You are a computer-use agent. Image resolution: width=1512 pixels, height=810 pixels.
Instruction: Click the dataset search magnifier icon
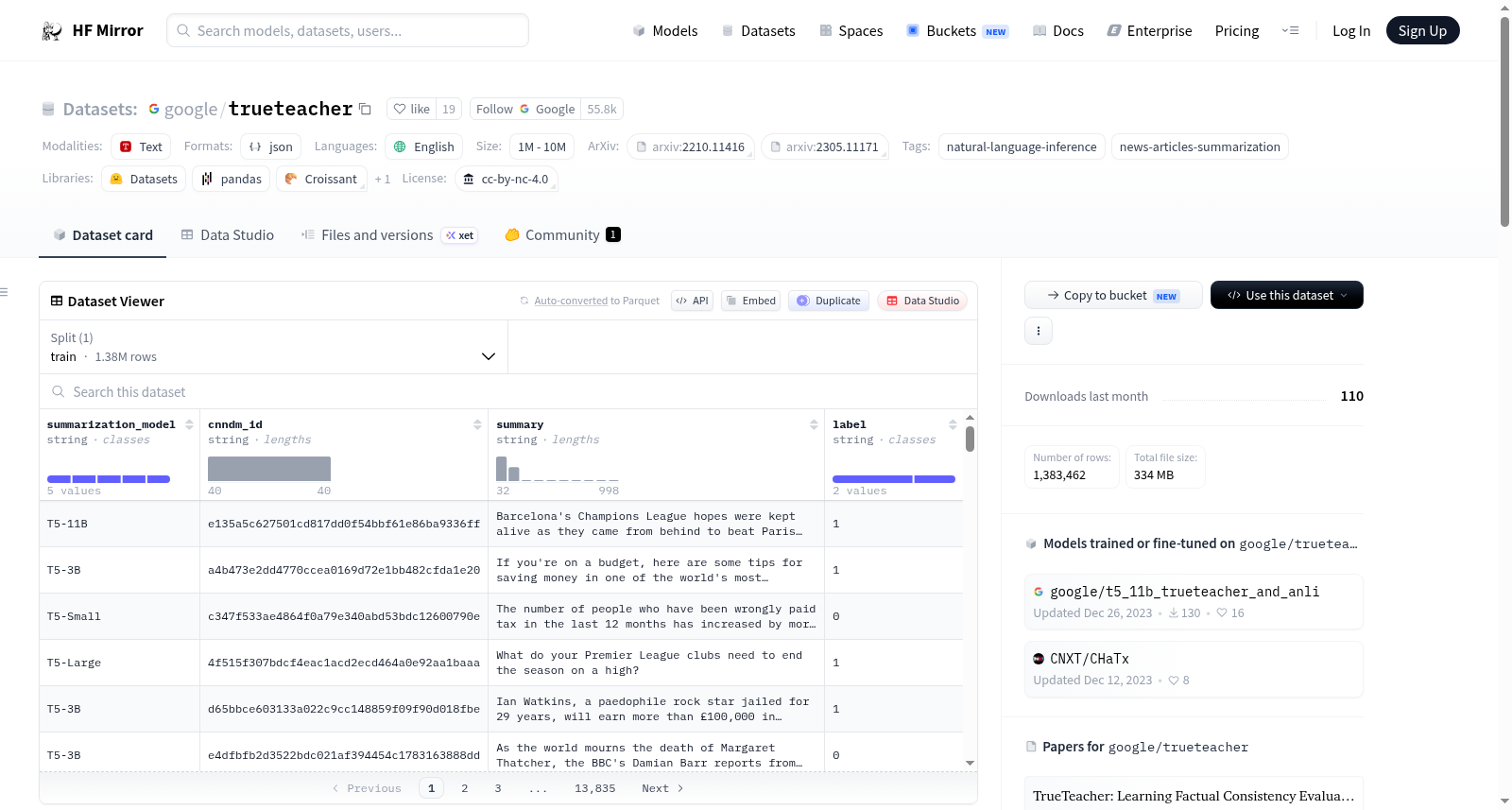(59, 391)
